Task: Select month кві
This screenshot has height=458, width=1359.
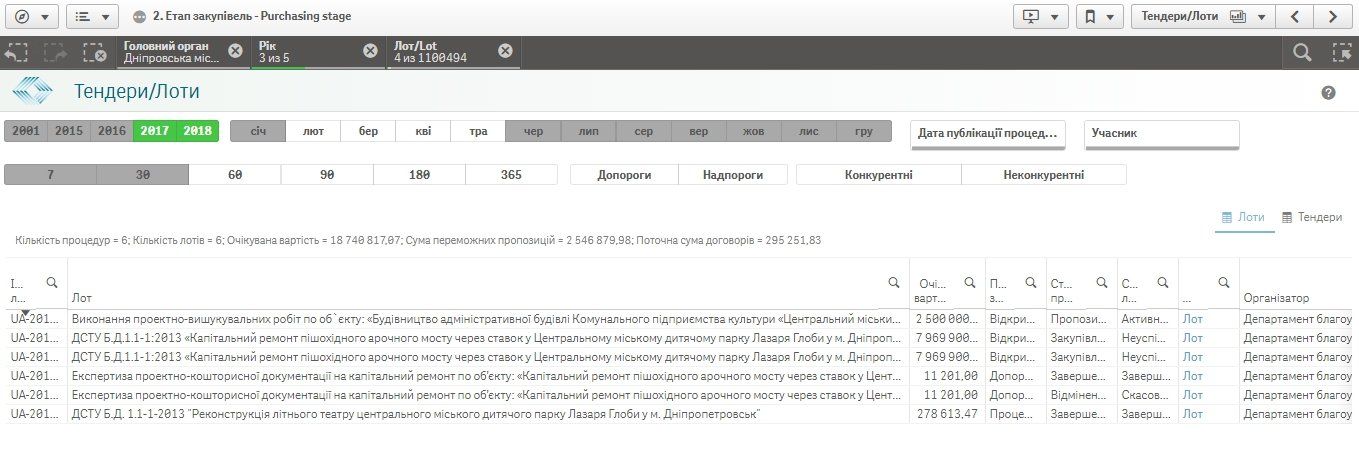Action: coord(423,131)
